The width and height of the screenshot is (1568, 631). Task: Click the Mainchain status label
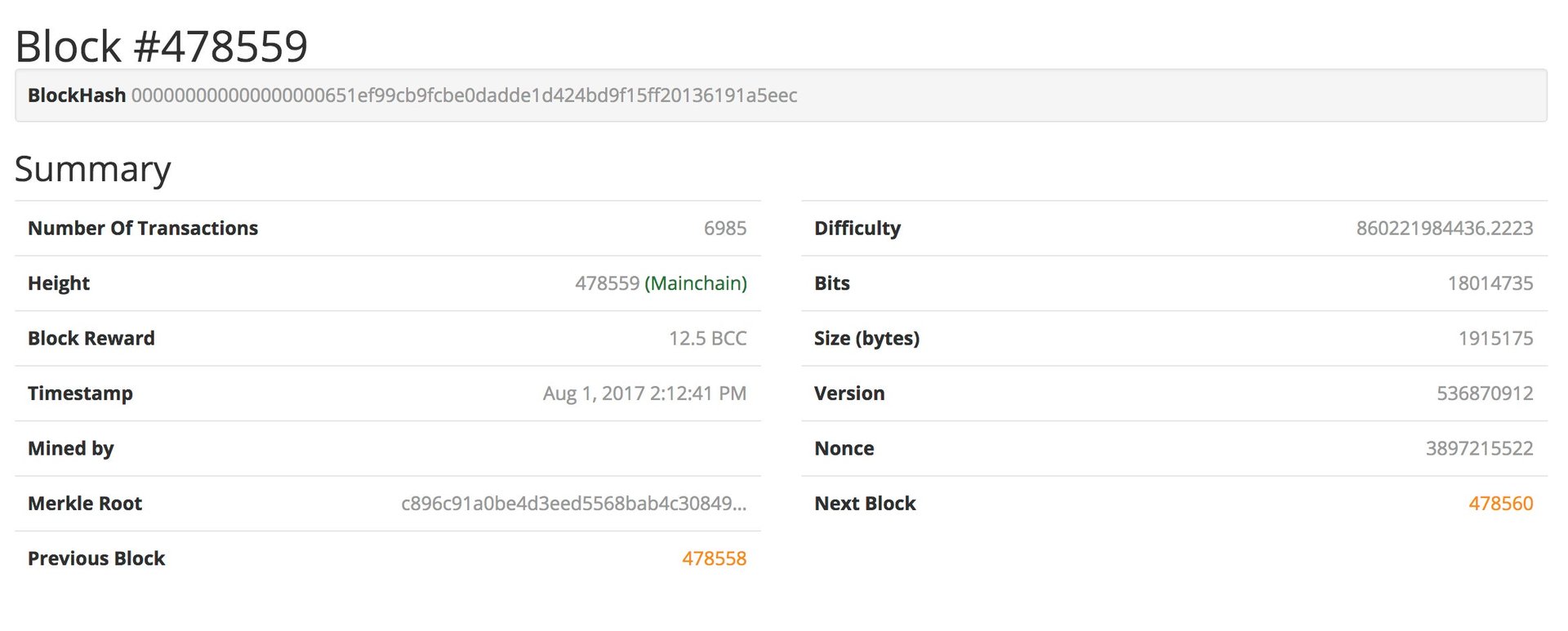click(696, 283)
